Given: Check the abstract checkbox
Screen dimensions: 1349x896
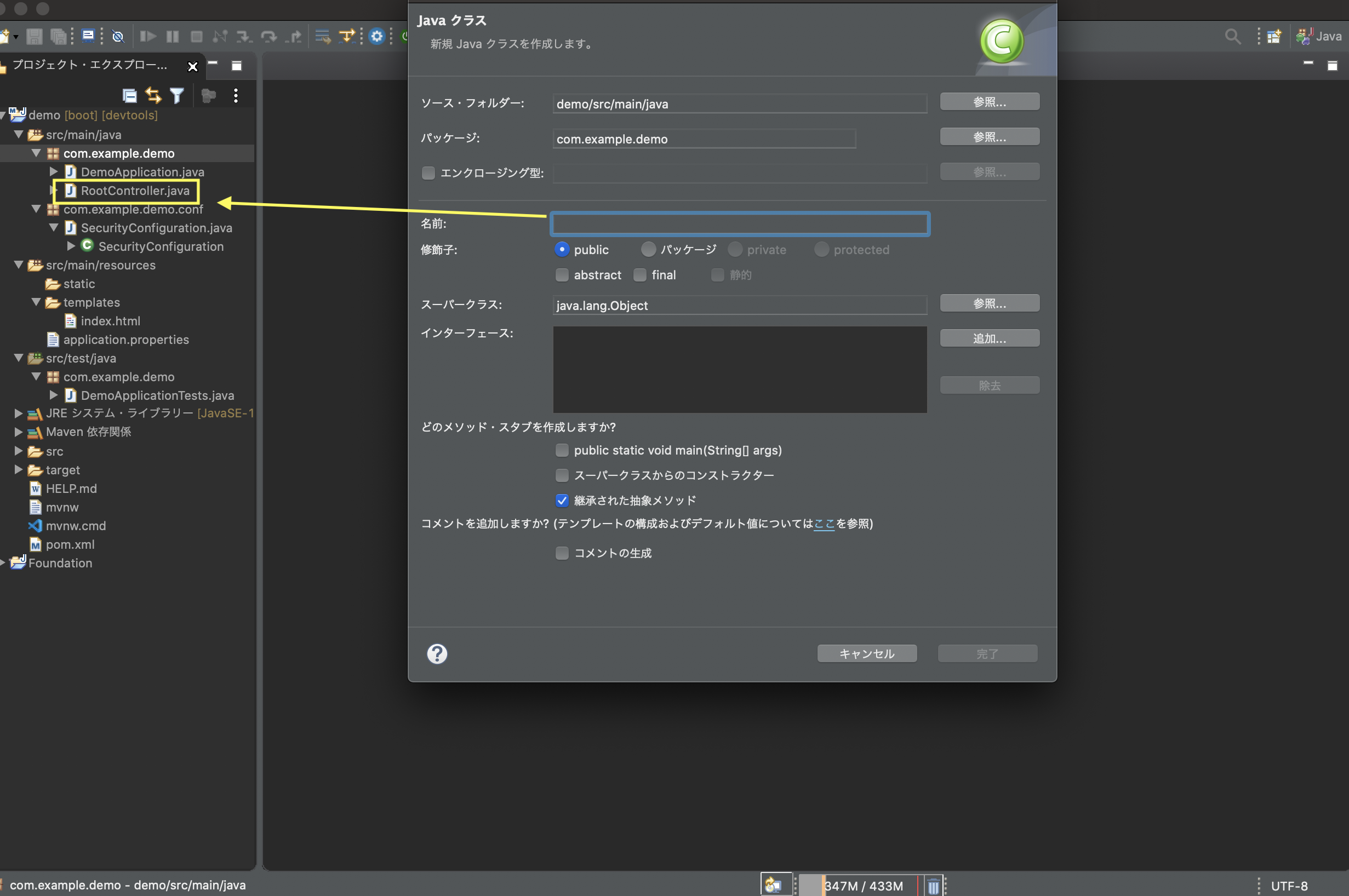Looking at the screenshot, I should point(562,275).
